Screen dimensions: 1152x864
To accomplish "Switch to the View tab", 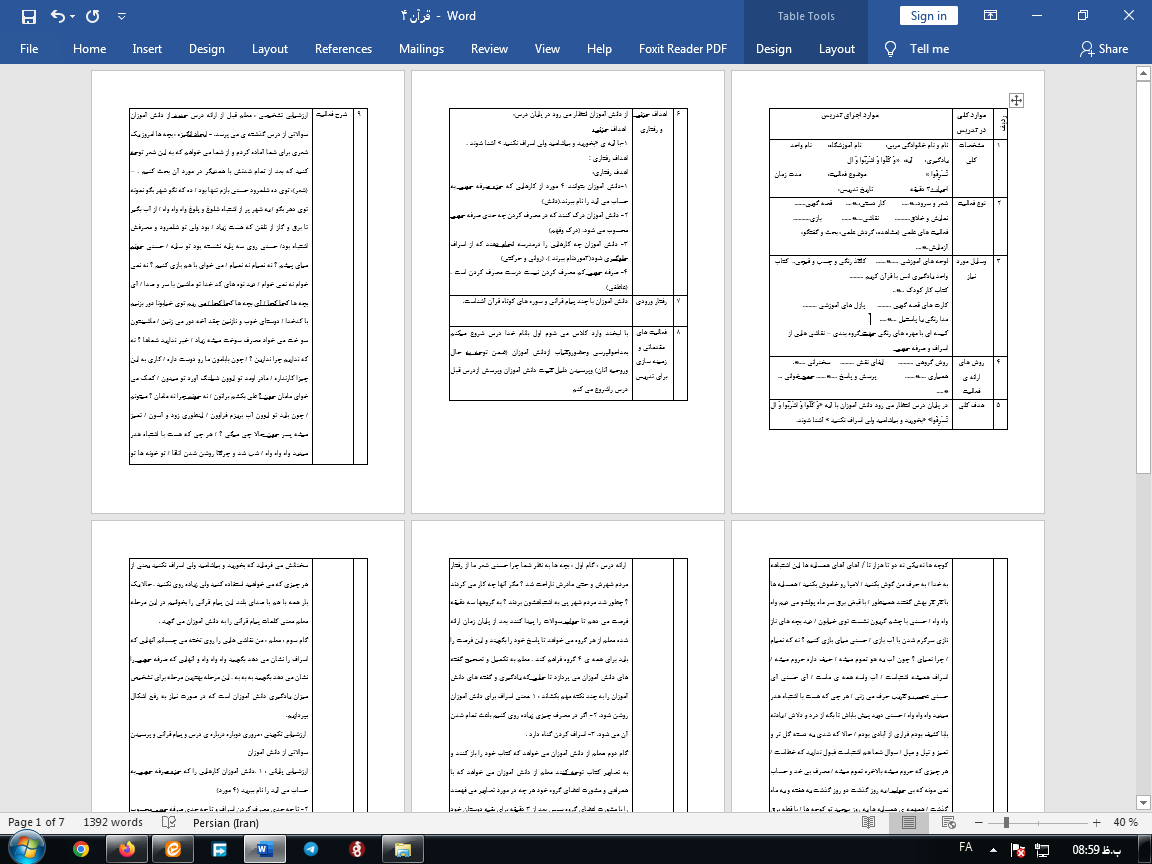I will point(547,48).
